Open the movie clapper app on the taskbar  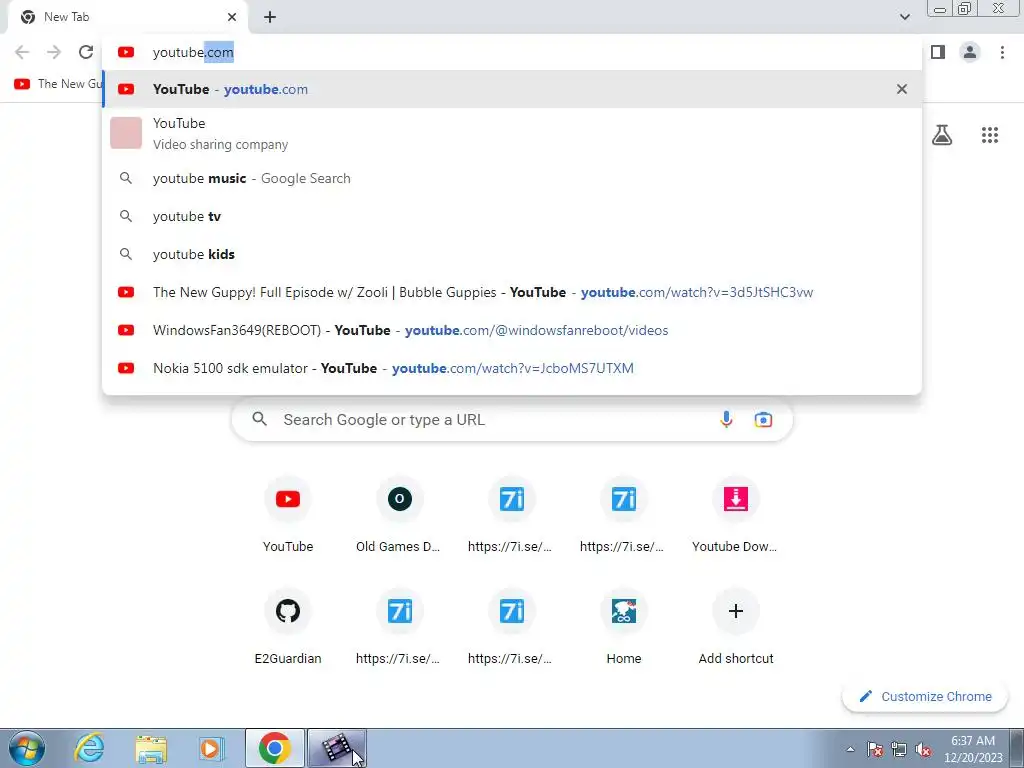point(337,748)
